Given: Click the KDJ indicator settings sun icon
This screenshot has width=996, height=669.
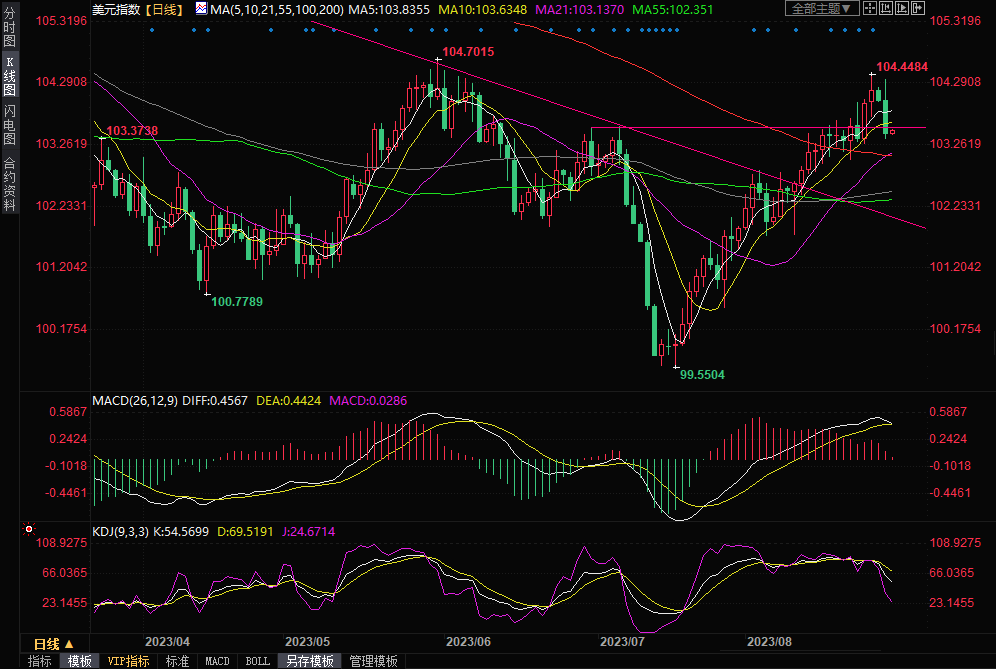Looking at the screenshot, I should click(x=29, y=529).
